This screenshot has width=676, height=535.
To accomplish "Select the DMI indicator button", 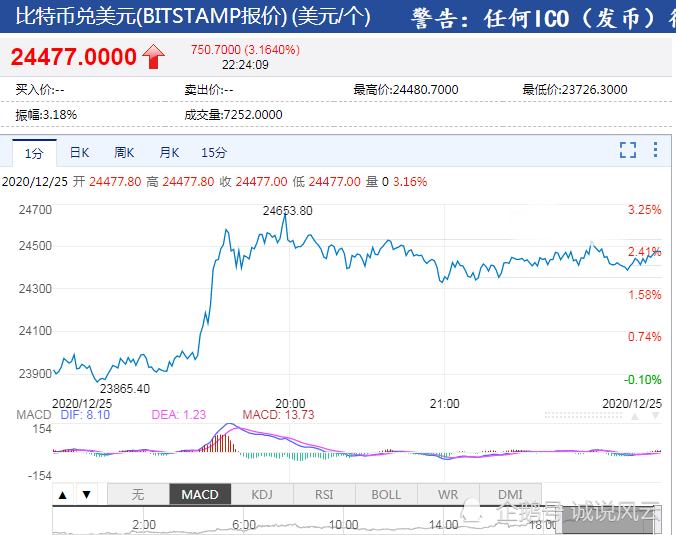I will coord(510,494).
